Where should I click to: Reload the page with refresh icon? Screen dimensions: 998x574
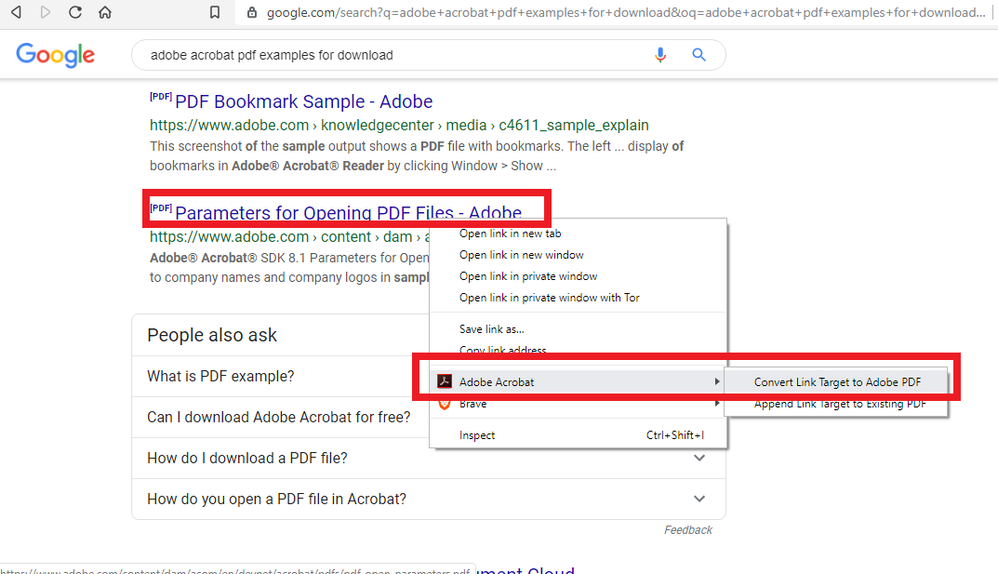75,13
